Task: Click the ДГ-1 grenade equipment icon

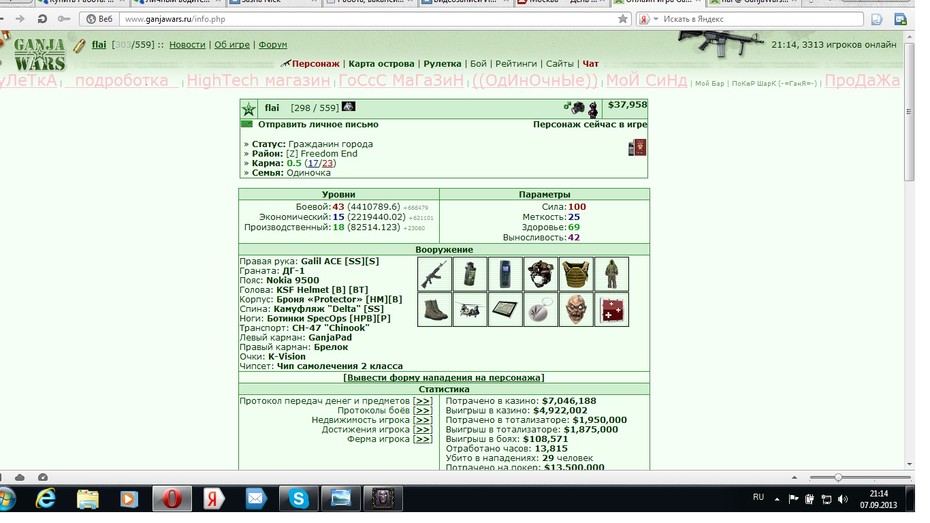Action: 470,274
